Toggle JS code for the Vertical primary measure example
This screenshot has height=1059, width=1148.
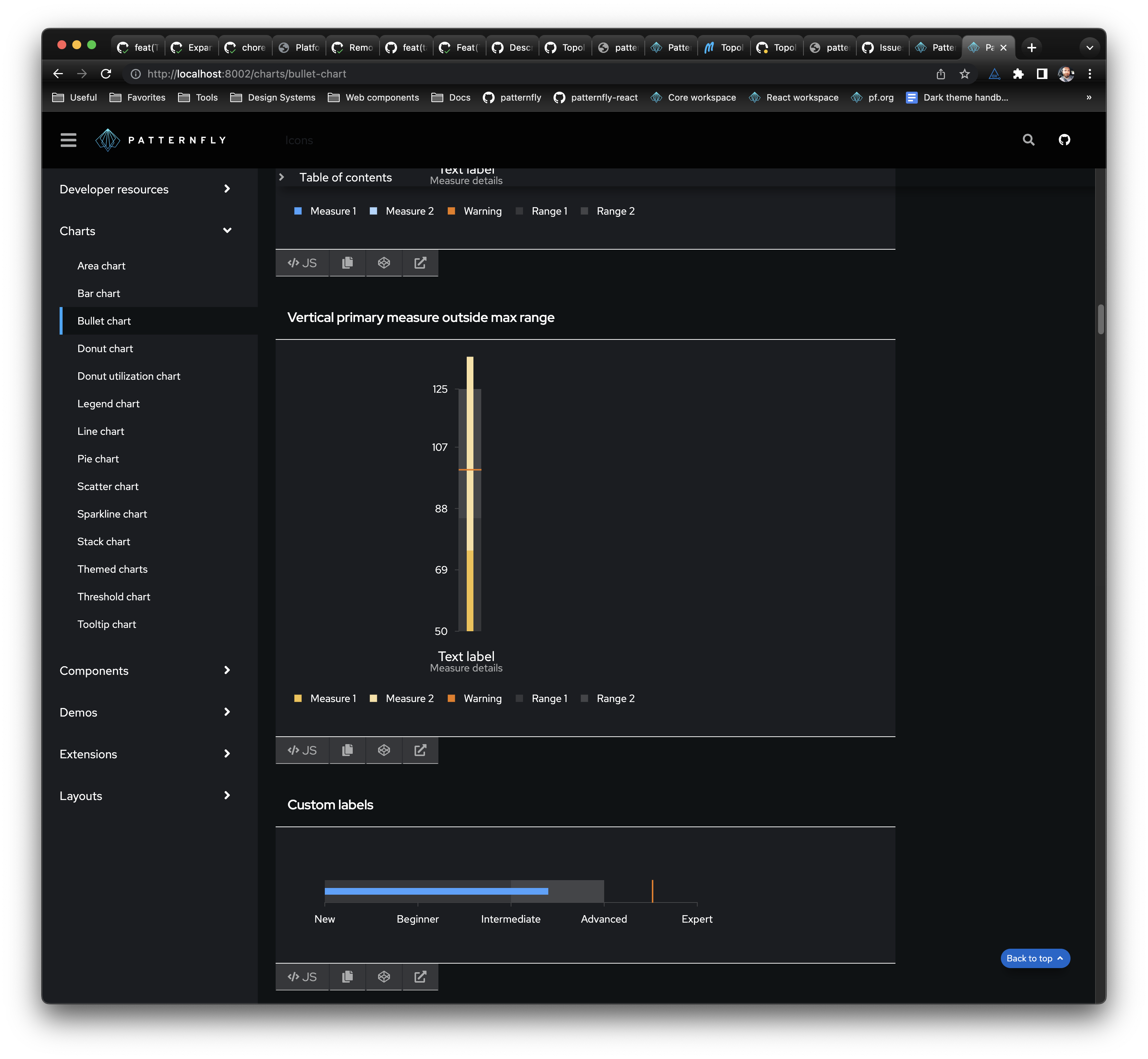click(x=302, y=750)
